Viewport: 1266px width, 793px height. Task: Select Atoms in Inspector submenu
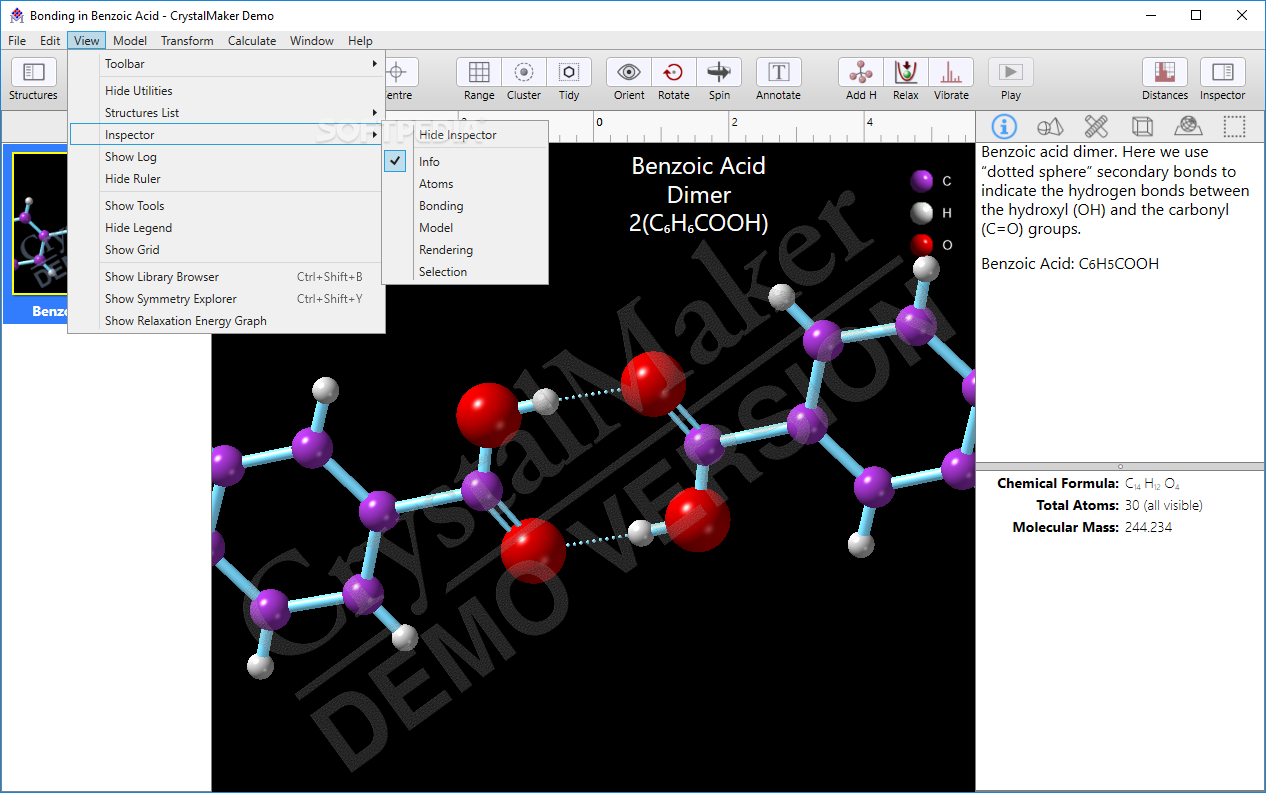(466, 184)
